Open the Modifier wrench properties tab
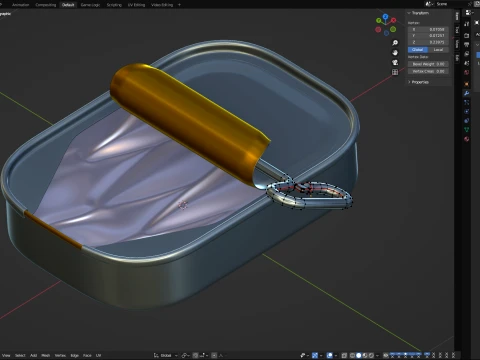The image size is (480, 360). point(467,93)
